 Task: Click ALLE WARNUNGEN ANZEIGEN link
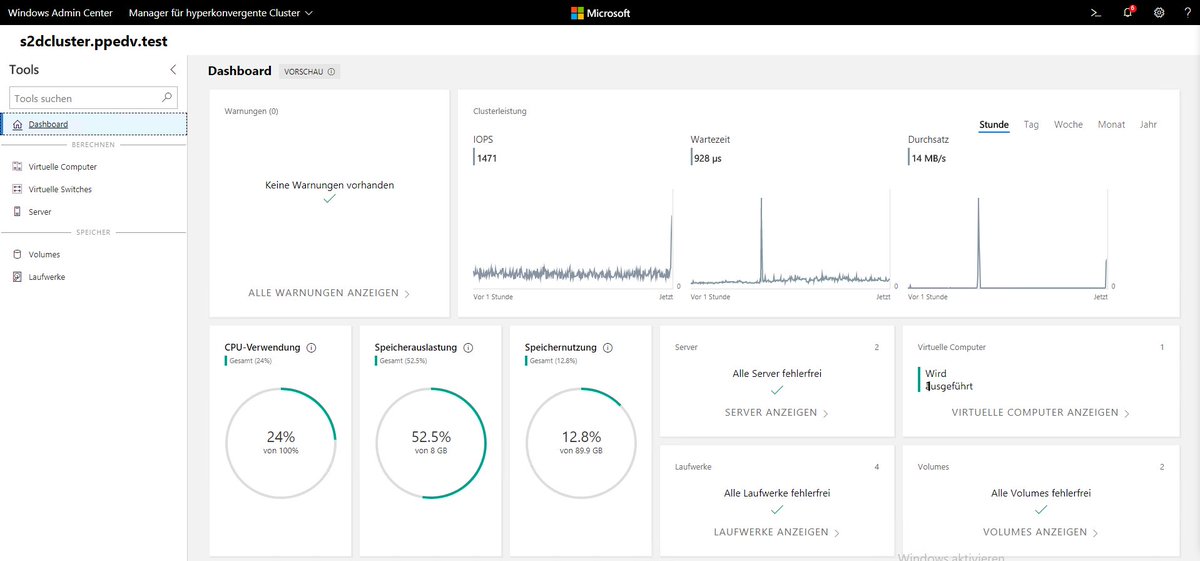pyautogui.click(x=329, y=293)
